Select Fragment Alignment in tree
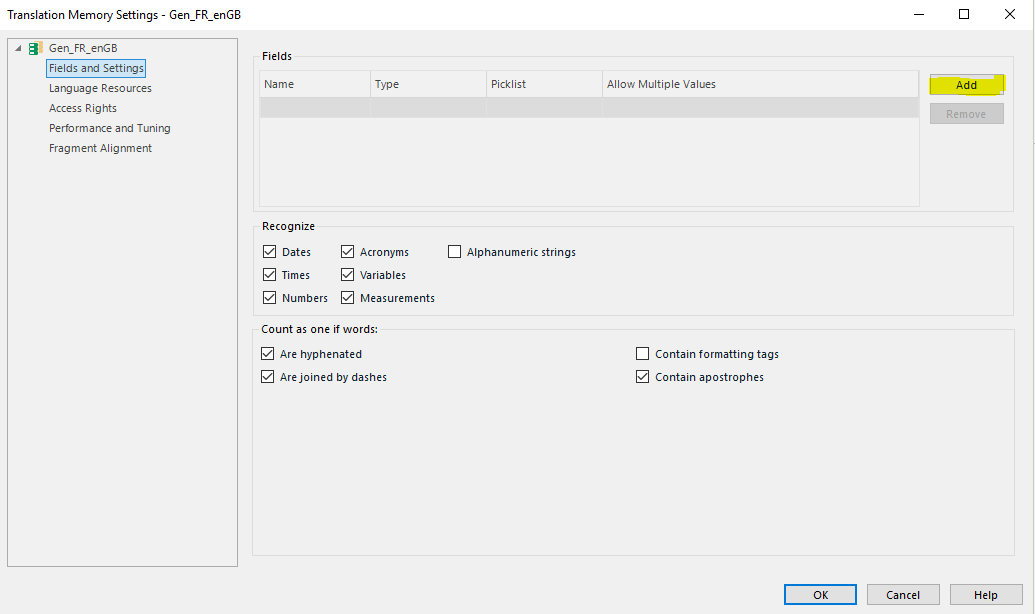The height and width of the screenshot is (614, 1035). click(x=100, y=148)
